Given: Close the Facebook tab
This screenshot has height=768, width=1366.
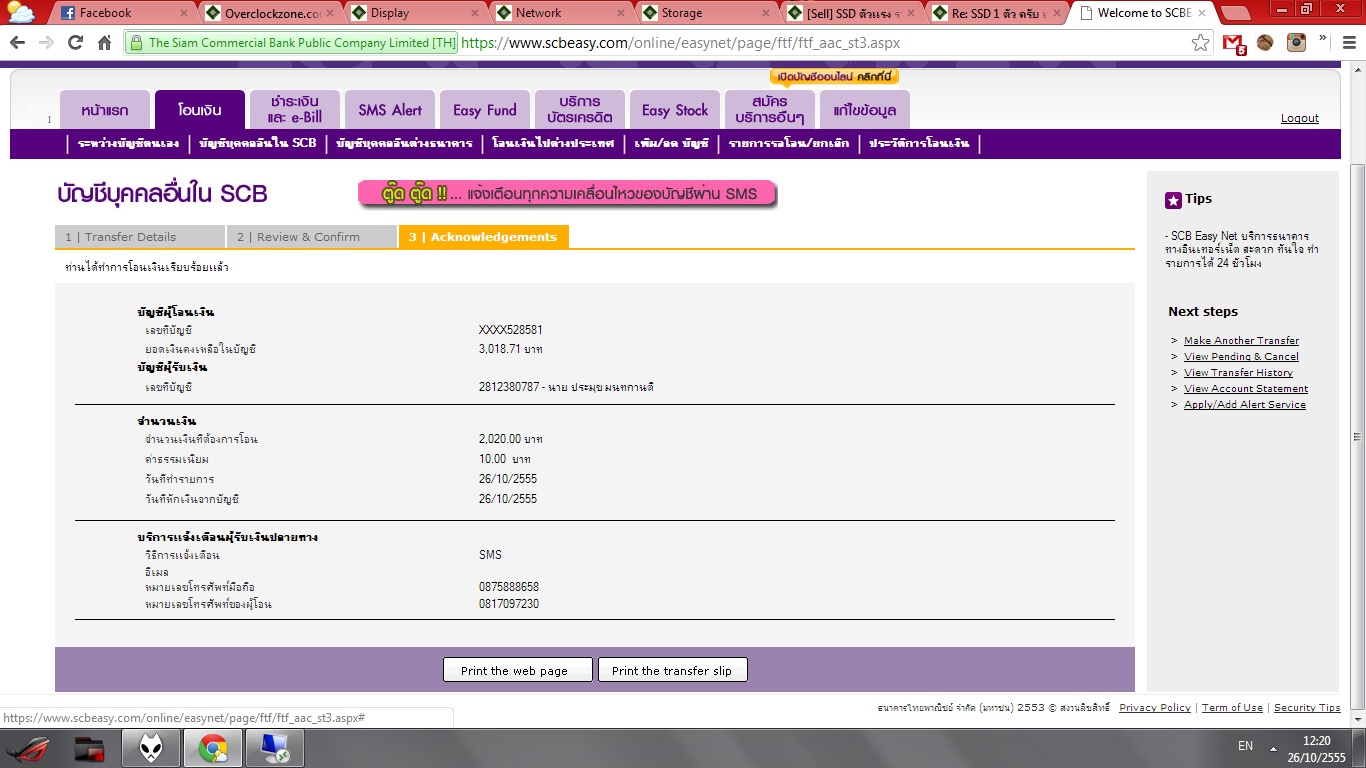Looking at the screenshot, I should tap(183, 13).
